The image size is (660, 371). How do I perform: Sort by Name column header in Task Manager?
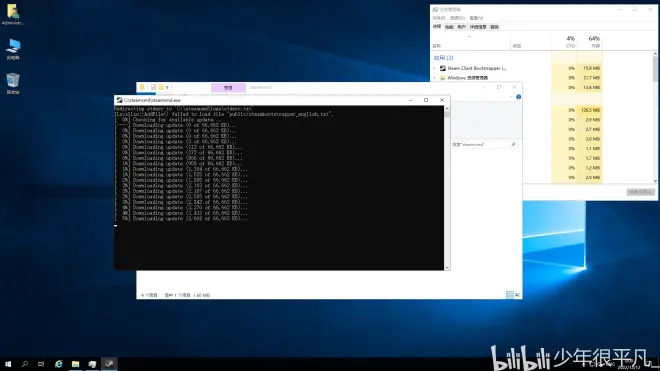click(x=436, y=46)
